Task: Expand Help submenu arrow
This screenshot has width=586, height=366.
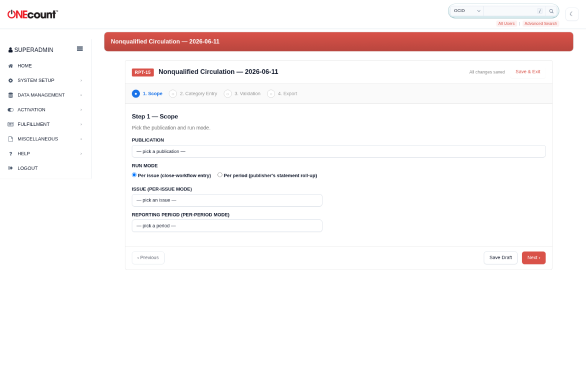Action: 81,154
